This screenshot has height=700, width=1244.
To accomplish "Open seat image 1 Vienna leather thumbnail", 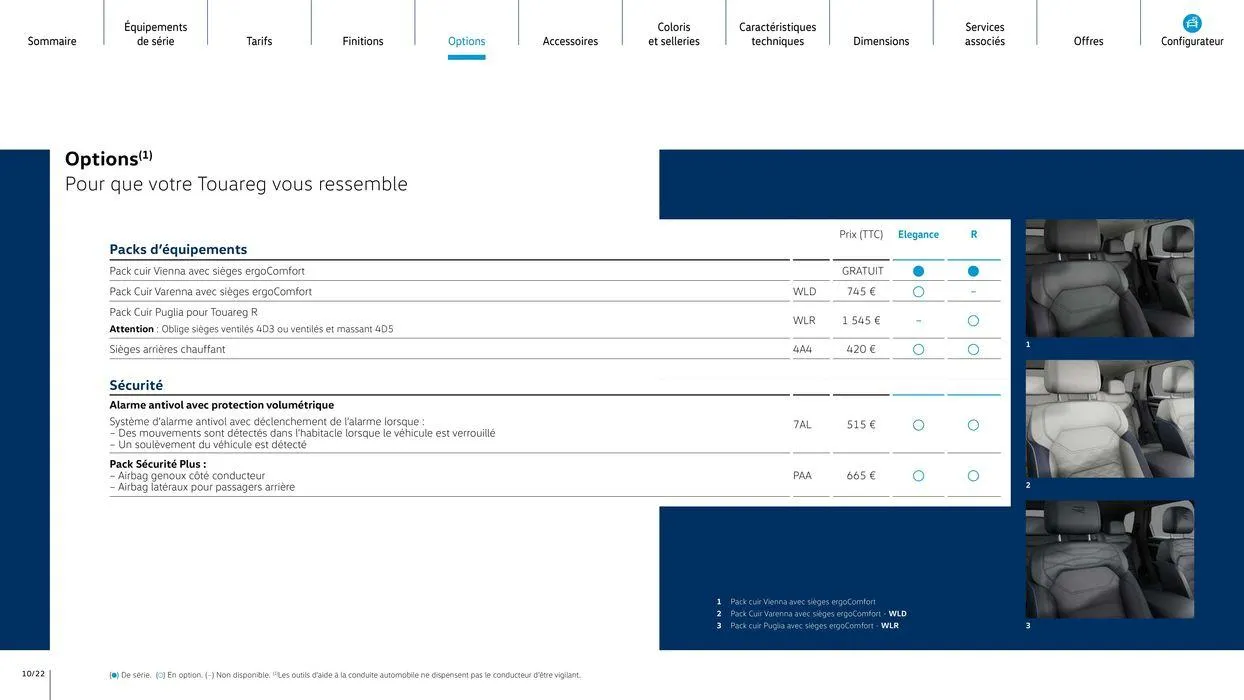I will [1110, 278].
